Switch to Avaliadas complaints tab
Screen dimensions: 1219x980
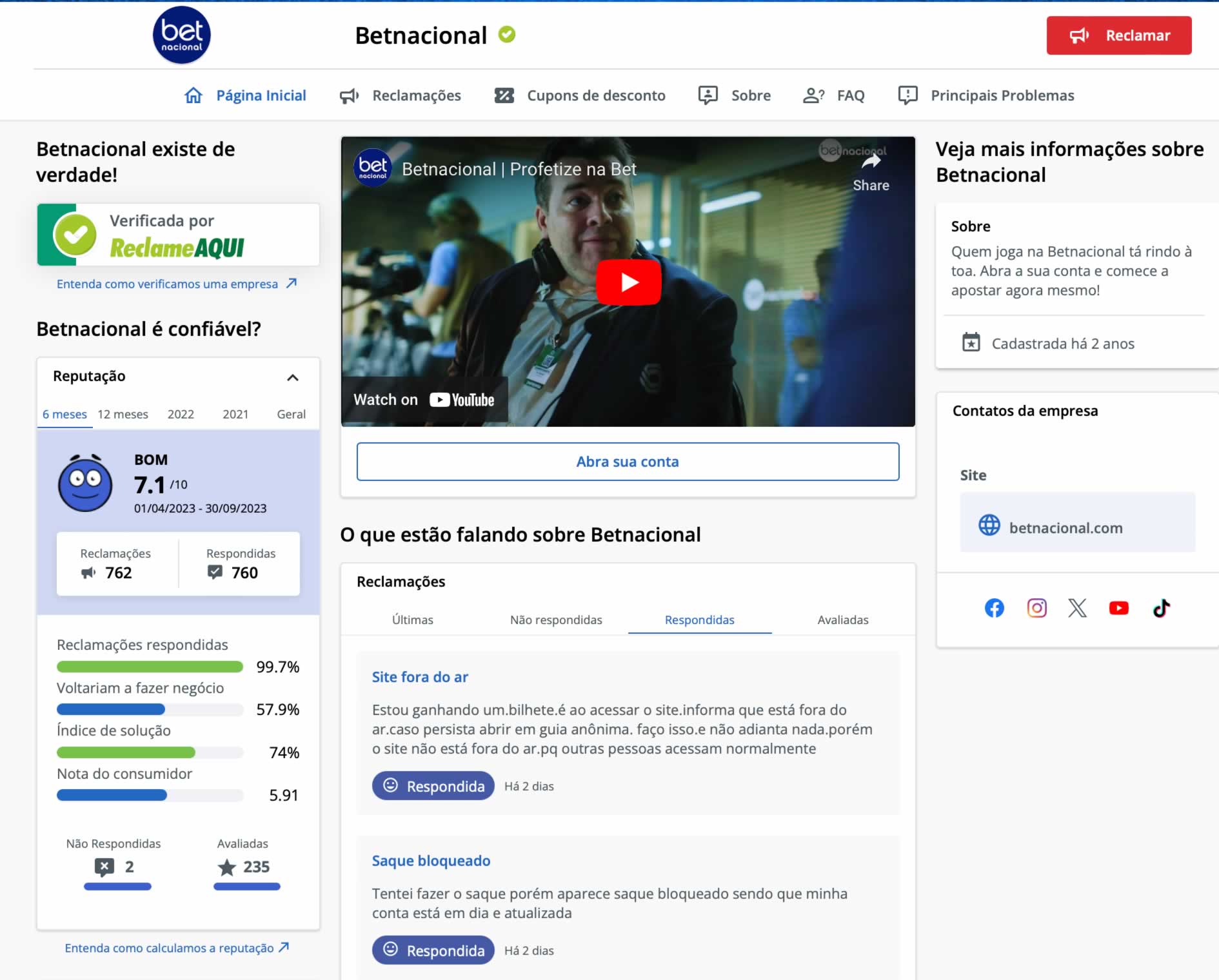coord(842,620)
